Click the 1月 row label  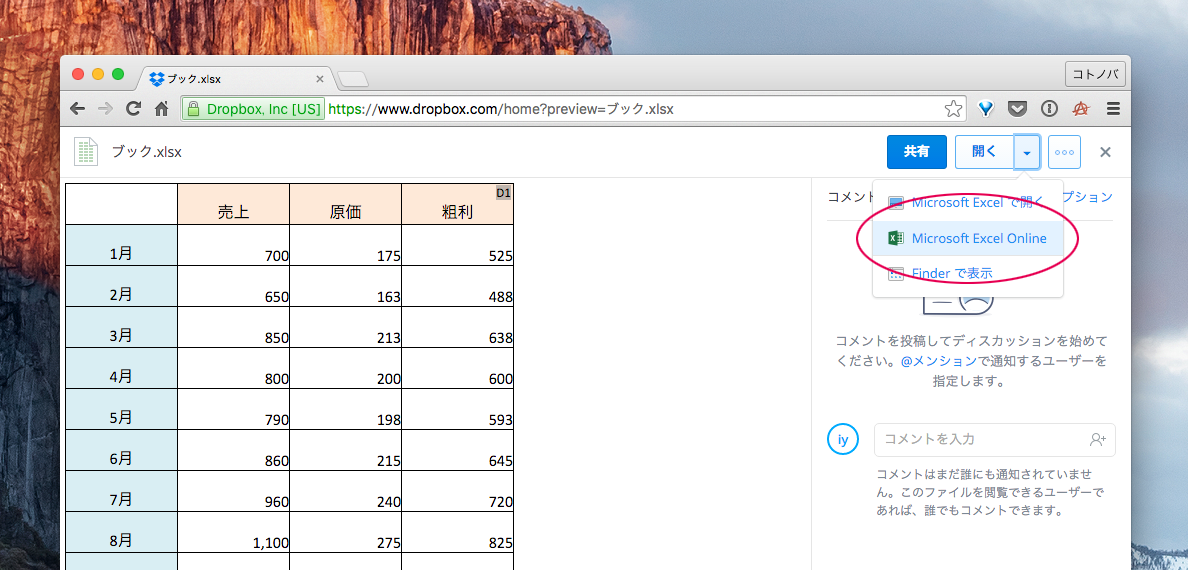(121, 245)
